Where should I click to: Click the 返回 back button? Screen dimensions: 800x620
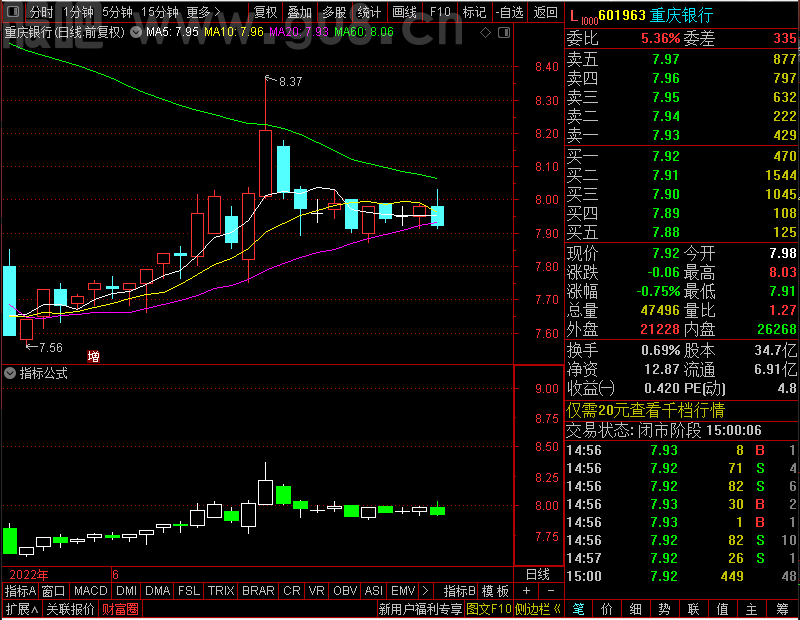[x=545, y=12]
